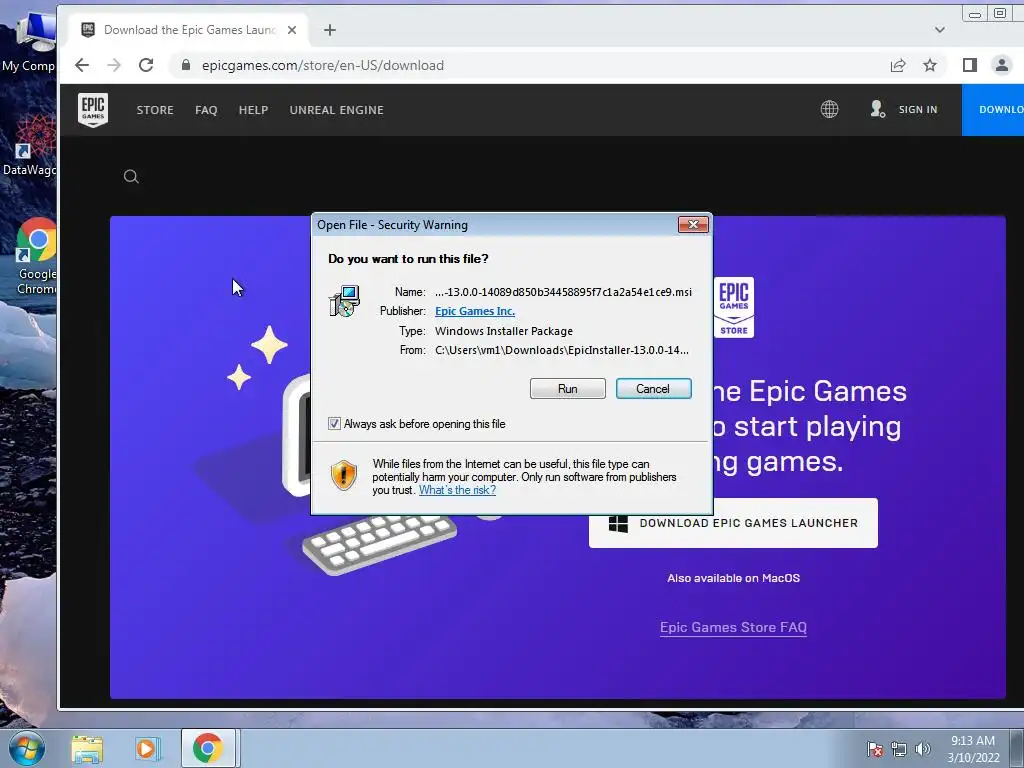This screenshot has height=768, width=1024.
Task: Reload the Epic Games page
Action: pyautogui.click(x=146, y=65)
